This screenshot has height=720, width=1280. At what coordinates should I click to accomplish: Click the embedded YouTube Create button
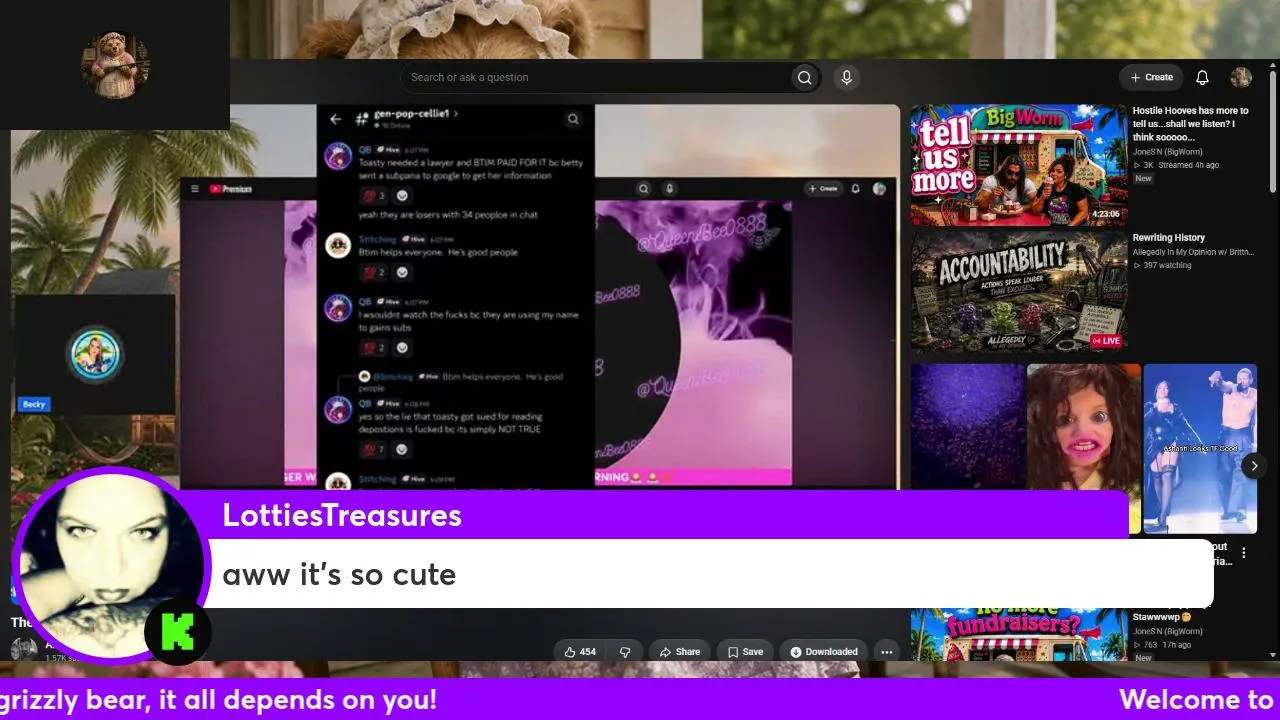823,188
